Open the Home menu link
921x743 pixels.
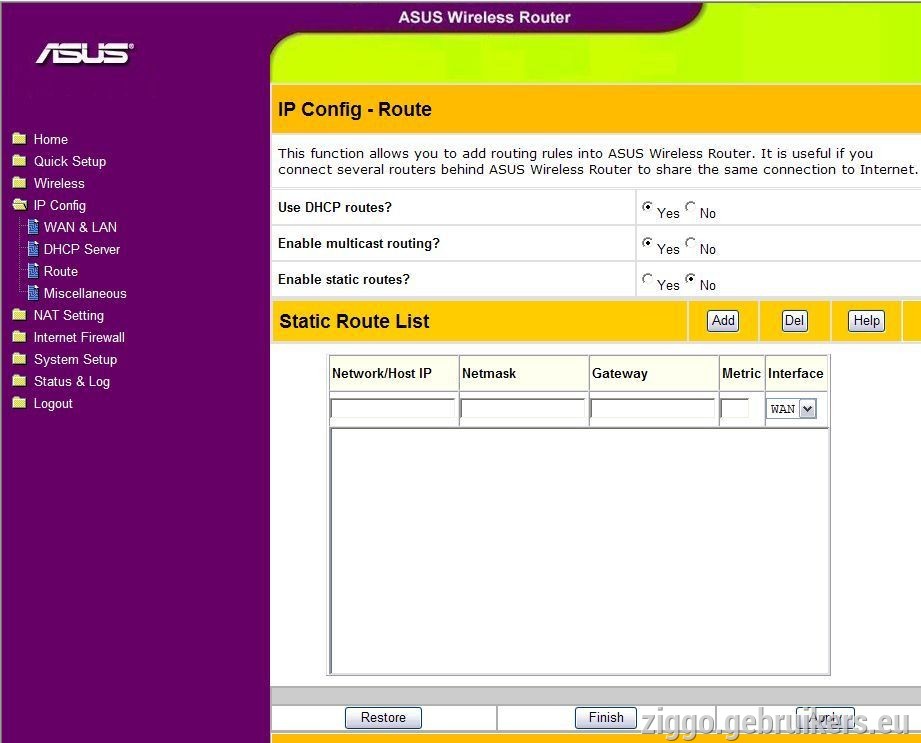[x=51, y=139]
